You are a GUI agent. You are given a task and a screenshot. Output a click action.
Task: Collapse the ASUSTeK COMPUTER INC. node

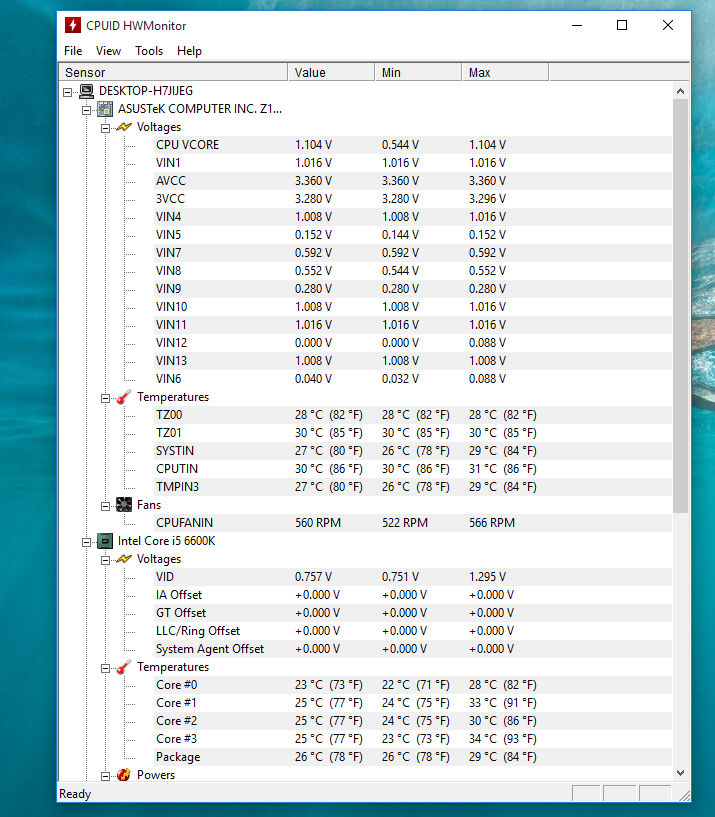(x=87, y=110)
